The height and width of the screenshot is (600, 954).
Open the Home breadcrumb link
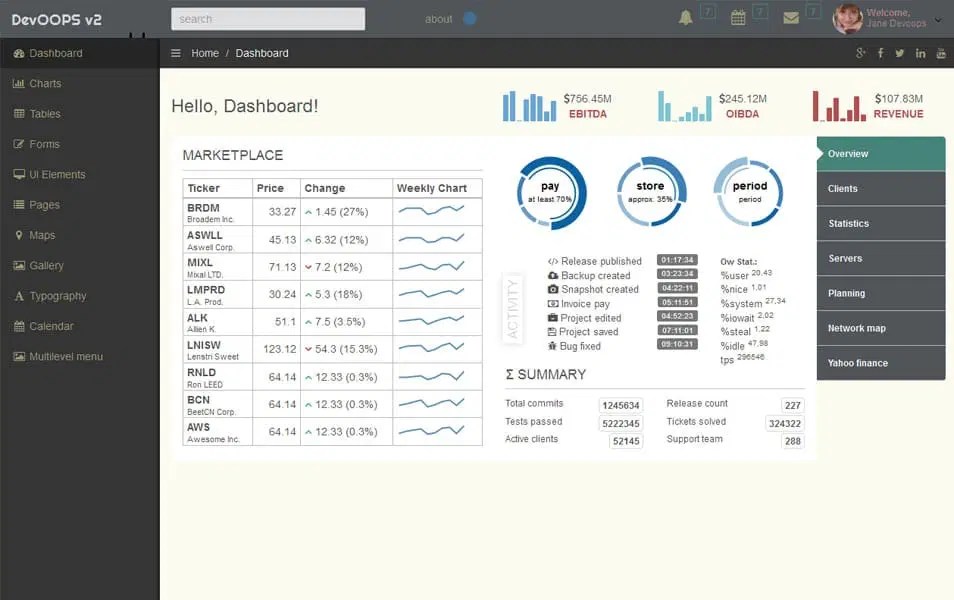205,53
